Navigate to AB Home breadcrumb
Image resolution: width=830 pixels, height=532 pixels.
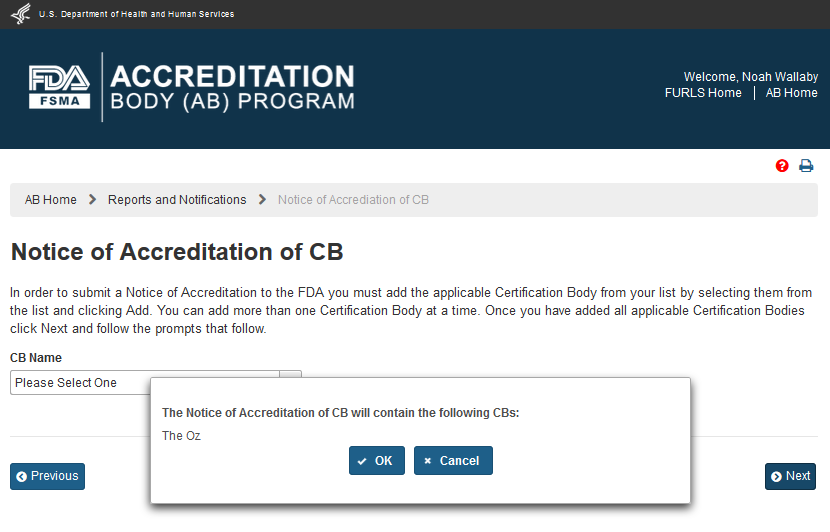coord(51,200)
